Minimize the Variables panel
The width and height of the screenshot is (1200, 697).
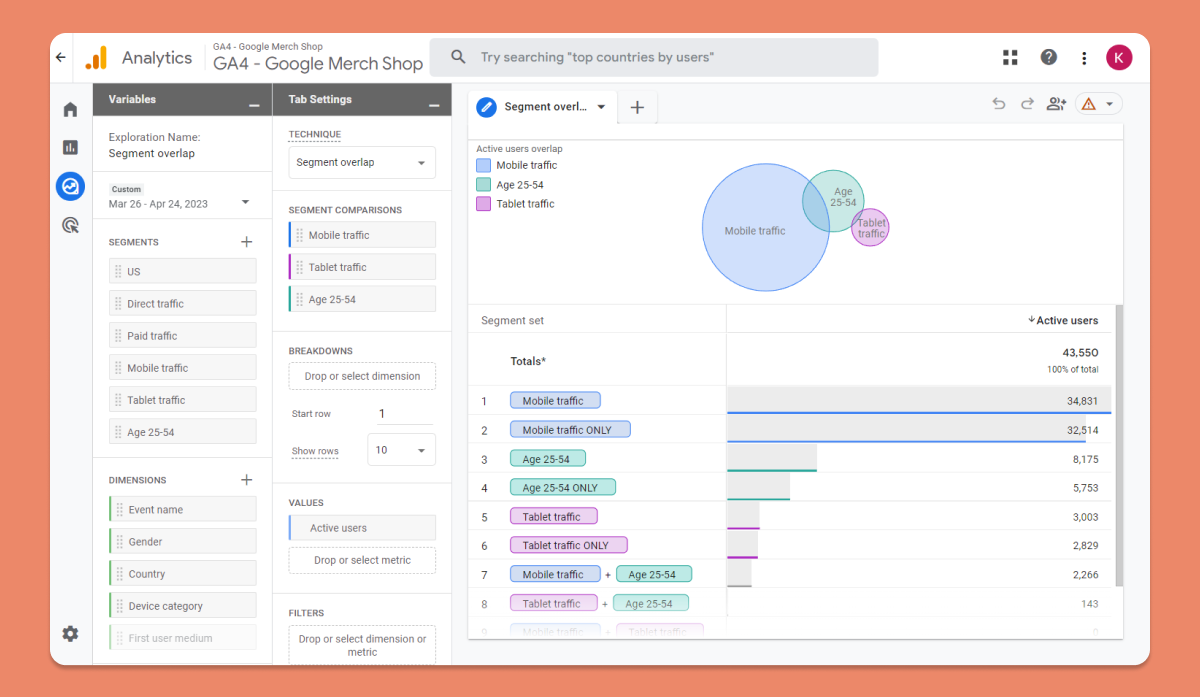(x=254, y=105)
